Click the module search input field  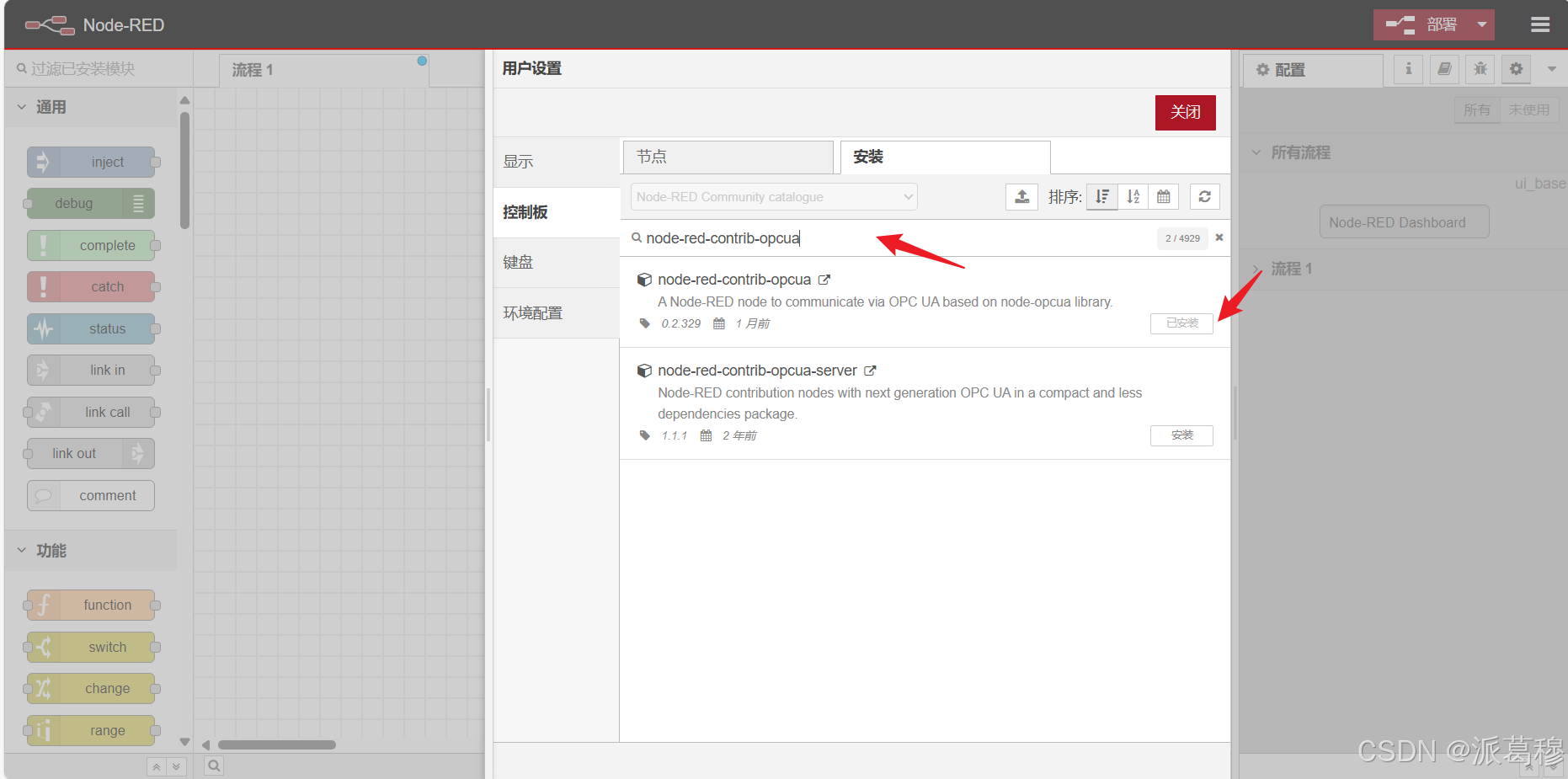893,238
